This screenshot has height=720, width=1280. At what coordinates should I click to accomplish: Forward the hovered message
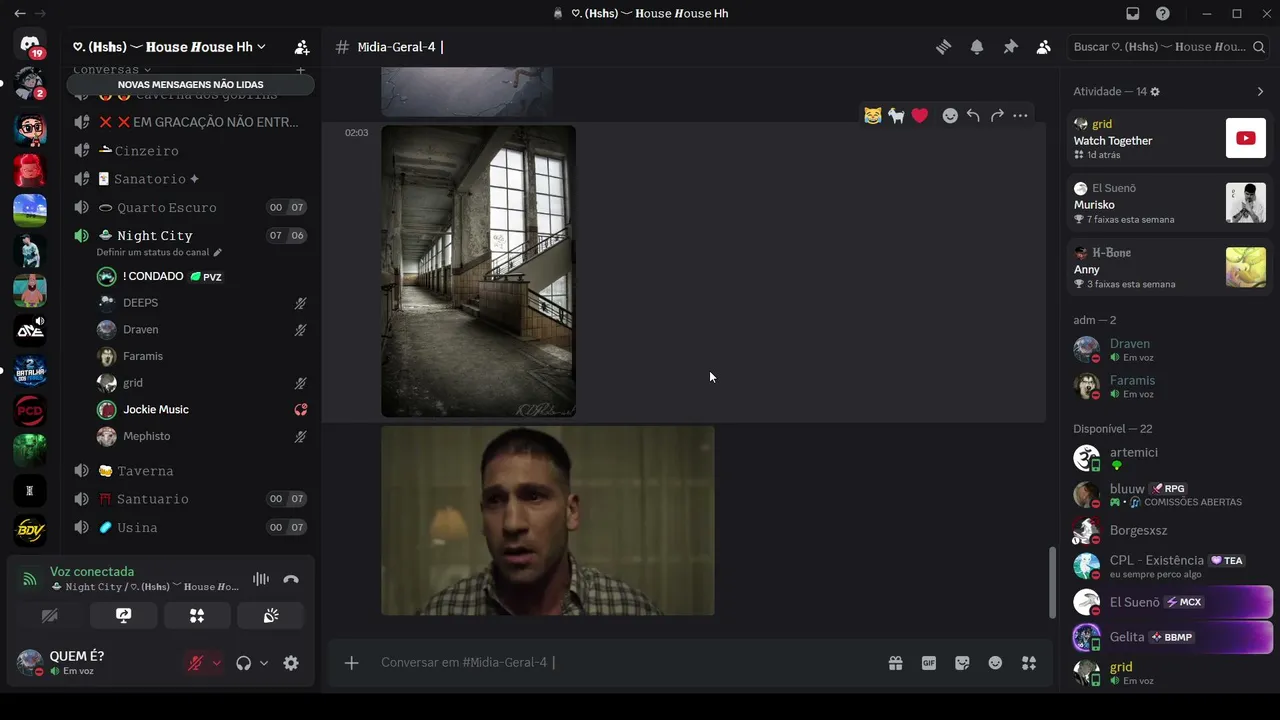[997, 116]
